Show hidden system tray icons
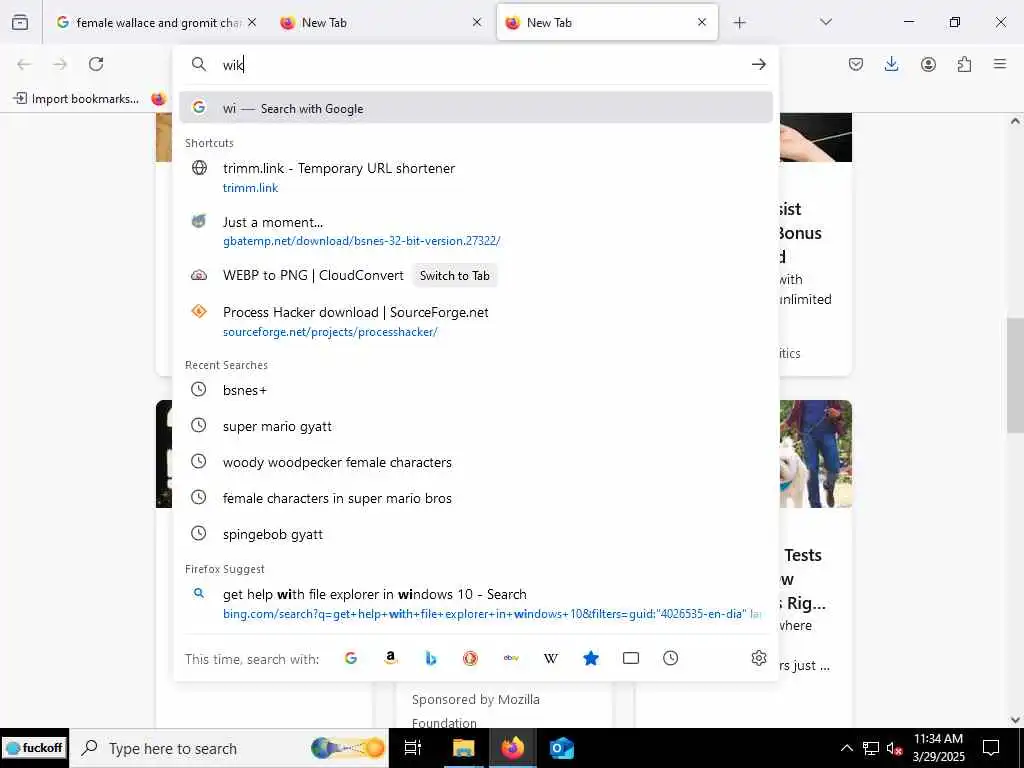 (846, 748)
